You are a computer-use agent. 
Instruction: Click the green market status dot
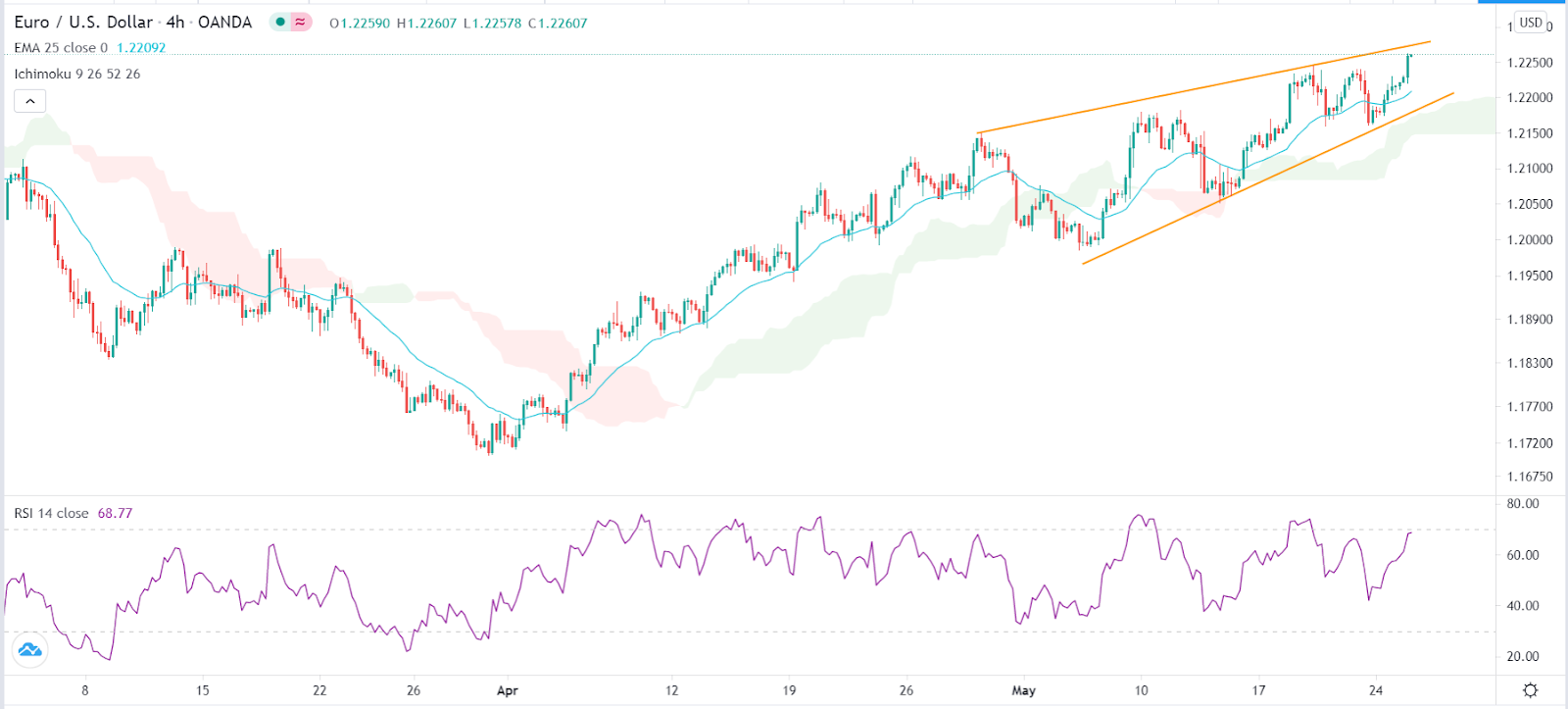tap(280, 22)
